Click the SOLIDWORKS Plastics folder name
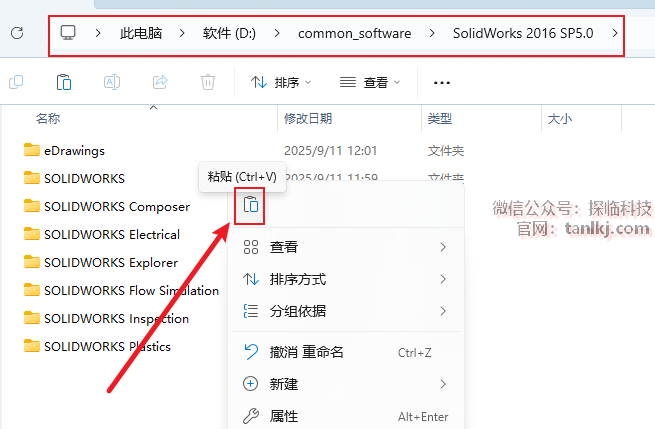 (107, 347)
